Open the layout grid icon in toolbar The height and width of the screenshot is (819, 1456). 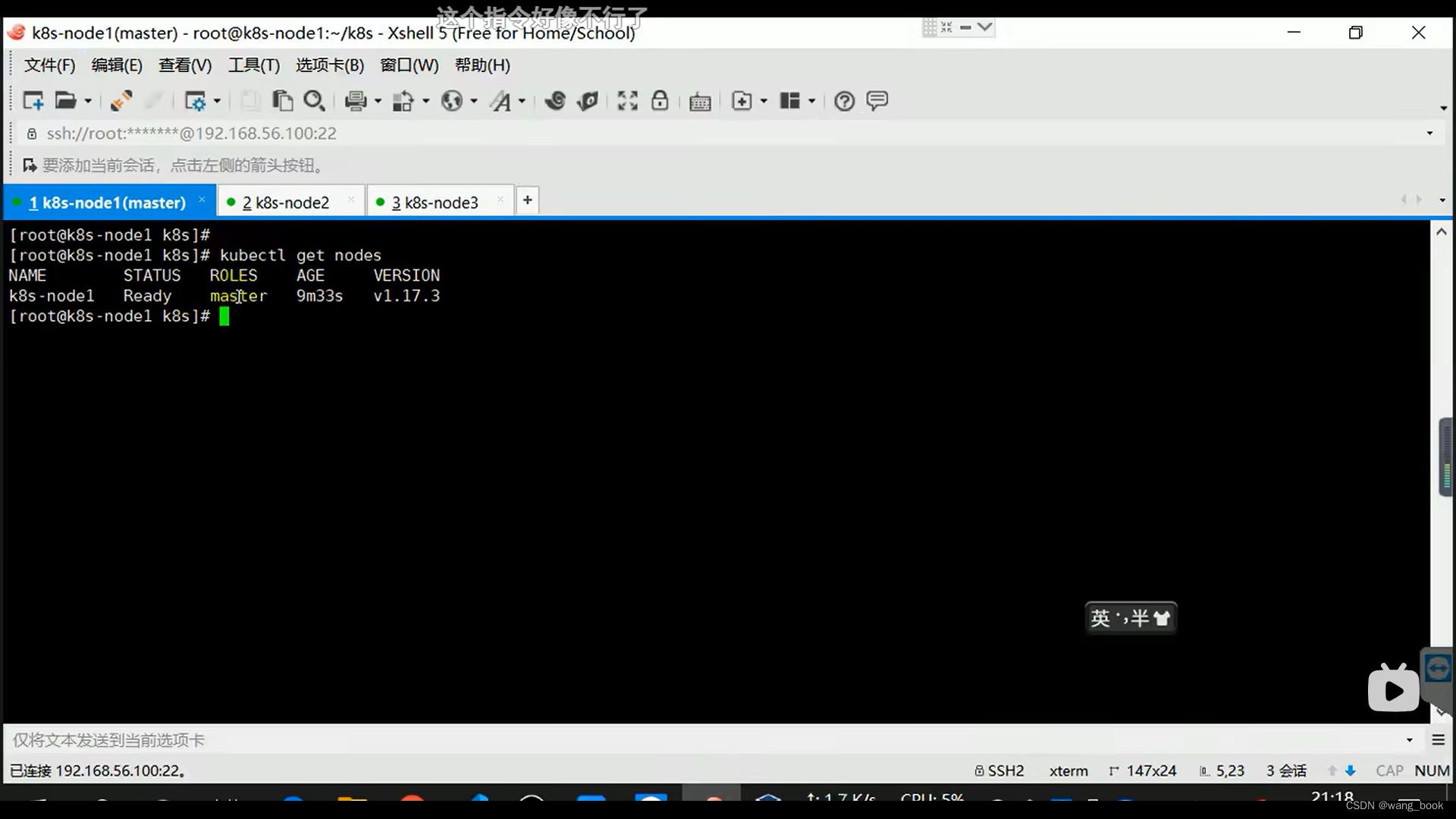[790, 100]
